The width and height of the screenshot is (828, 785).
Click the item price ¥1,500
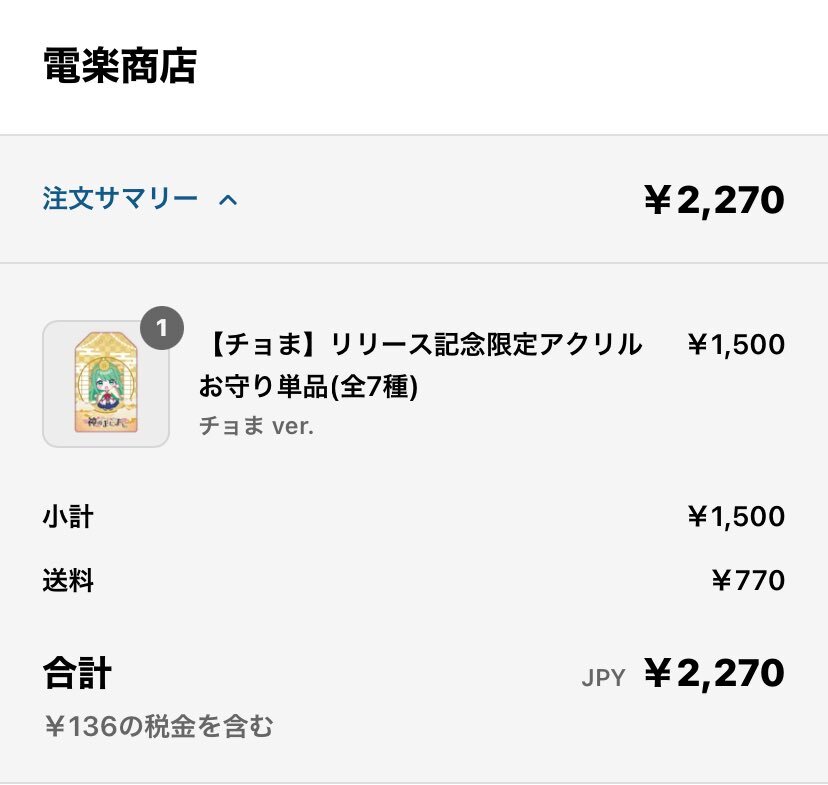(736, 344)
